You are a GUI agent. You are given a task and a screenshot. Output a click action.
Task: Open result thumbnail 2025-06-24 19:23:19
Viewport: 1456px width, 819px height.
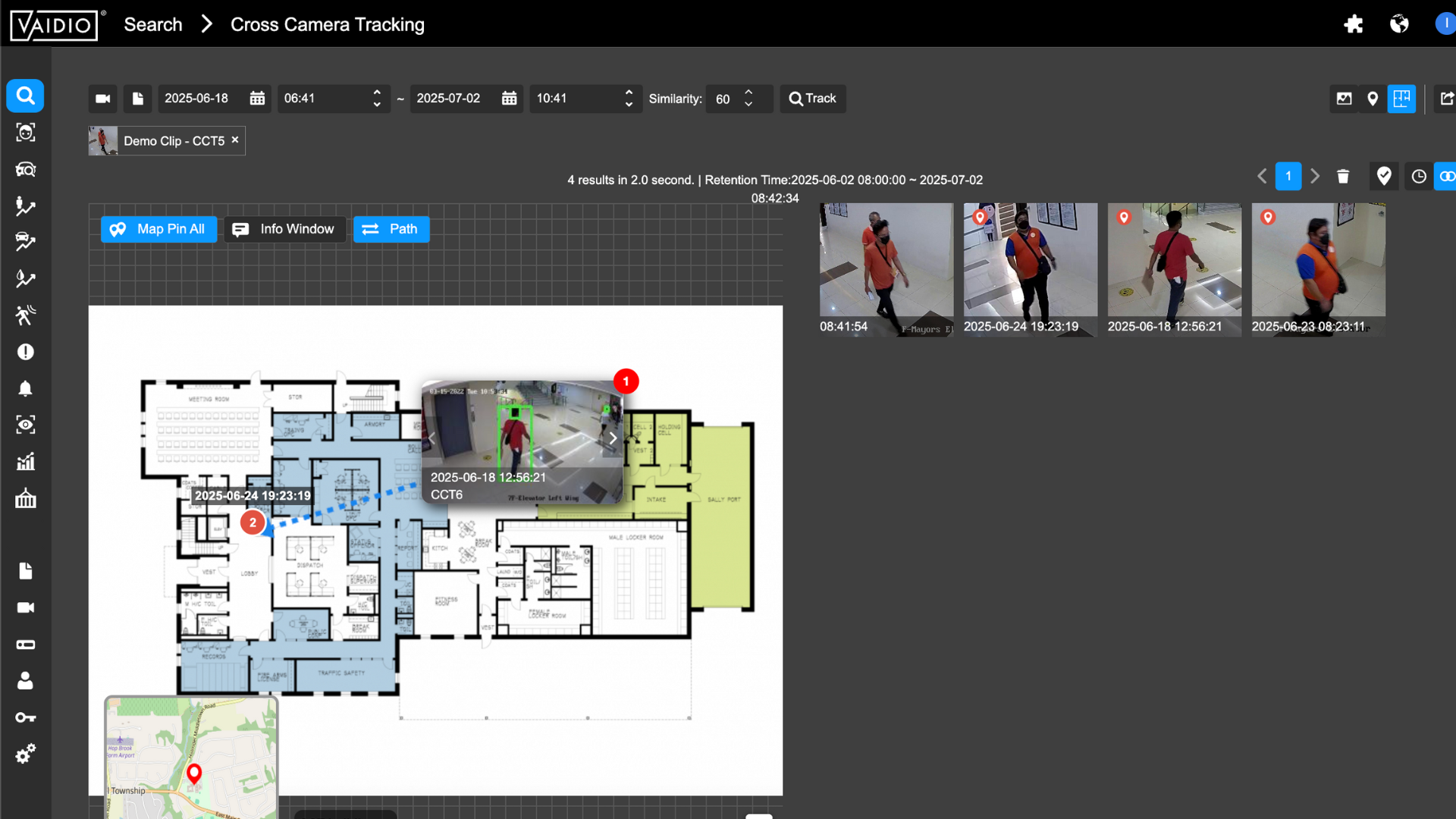pos(1031,269)
